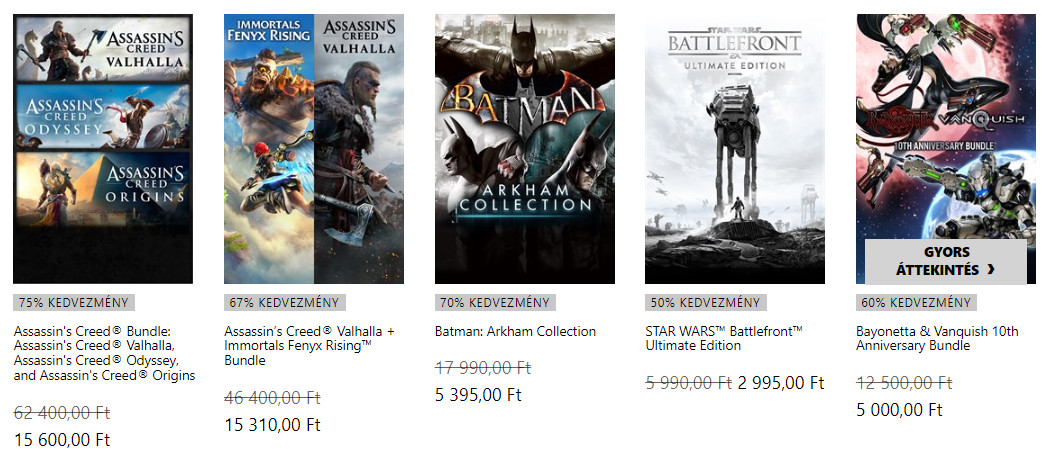Viewport: 1053px width, 449px height.
Task: Click the 75% kedvezmény discount badge
Action: click(x=74, y=302)
